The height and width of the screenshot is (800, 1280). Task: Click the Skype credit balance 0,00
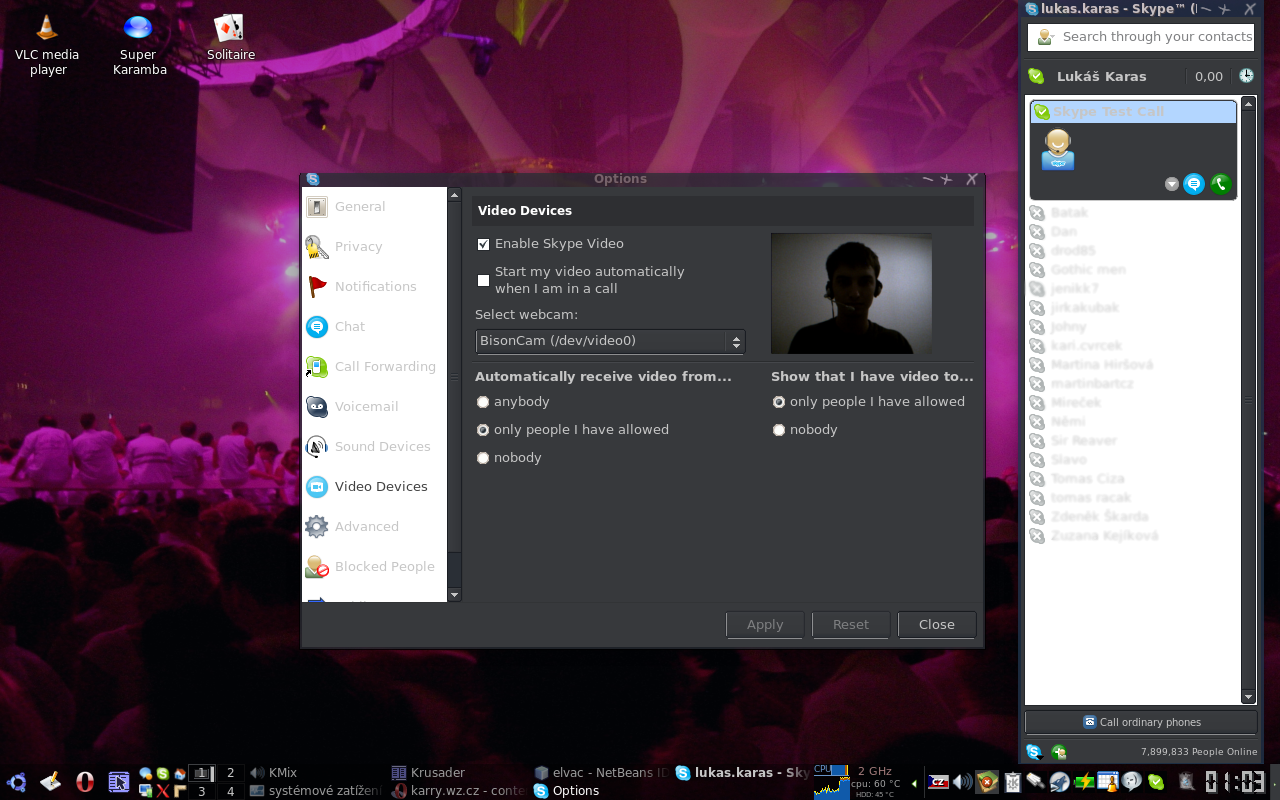pyautogui.click(x=1208, y=76)
